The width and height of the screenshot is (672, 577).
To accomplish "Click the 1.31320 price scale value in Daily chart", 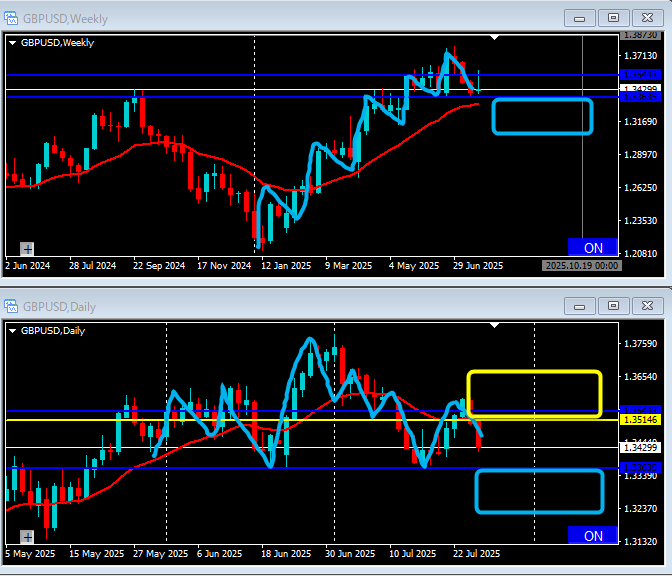I will pos(640,541).
